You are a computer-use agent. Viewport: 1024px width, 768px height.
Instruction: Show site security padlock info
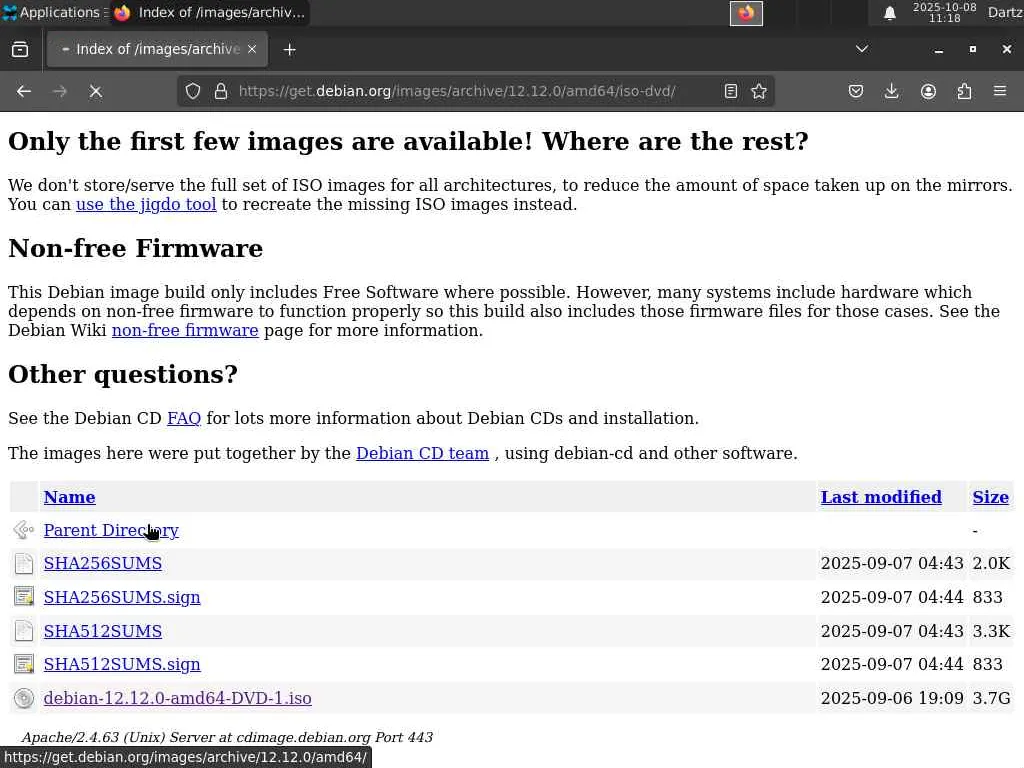pos(221,91)
